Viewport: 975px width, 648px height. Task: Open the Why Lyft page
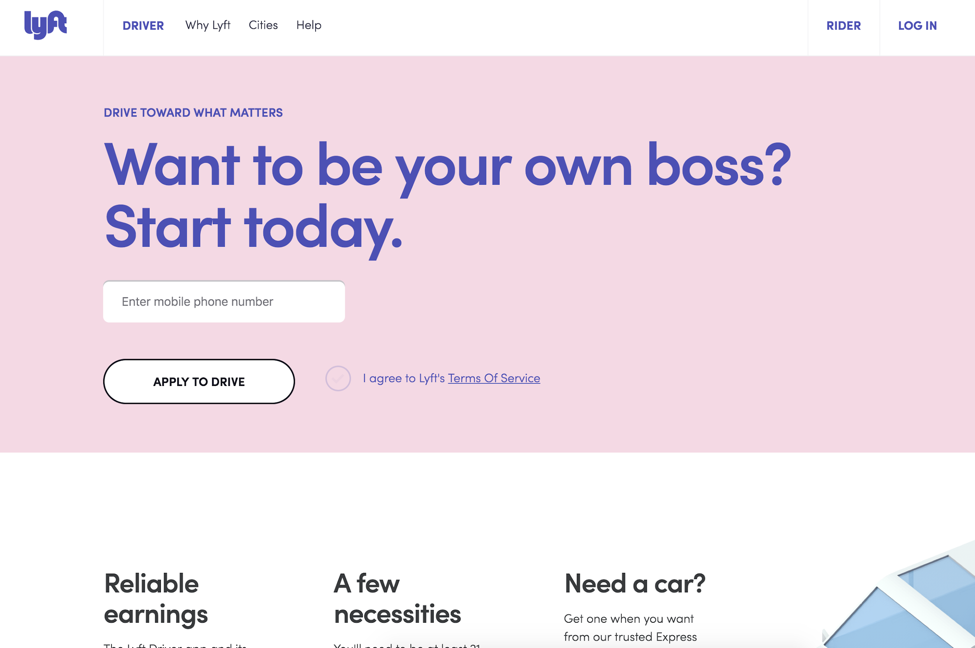pyautogui.click(x=207, y=25)
